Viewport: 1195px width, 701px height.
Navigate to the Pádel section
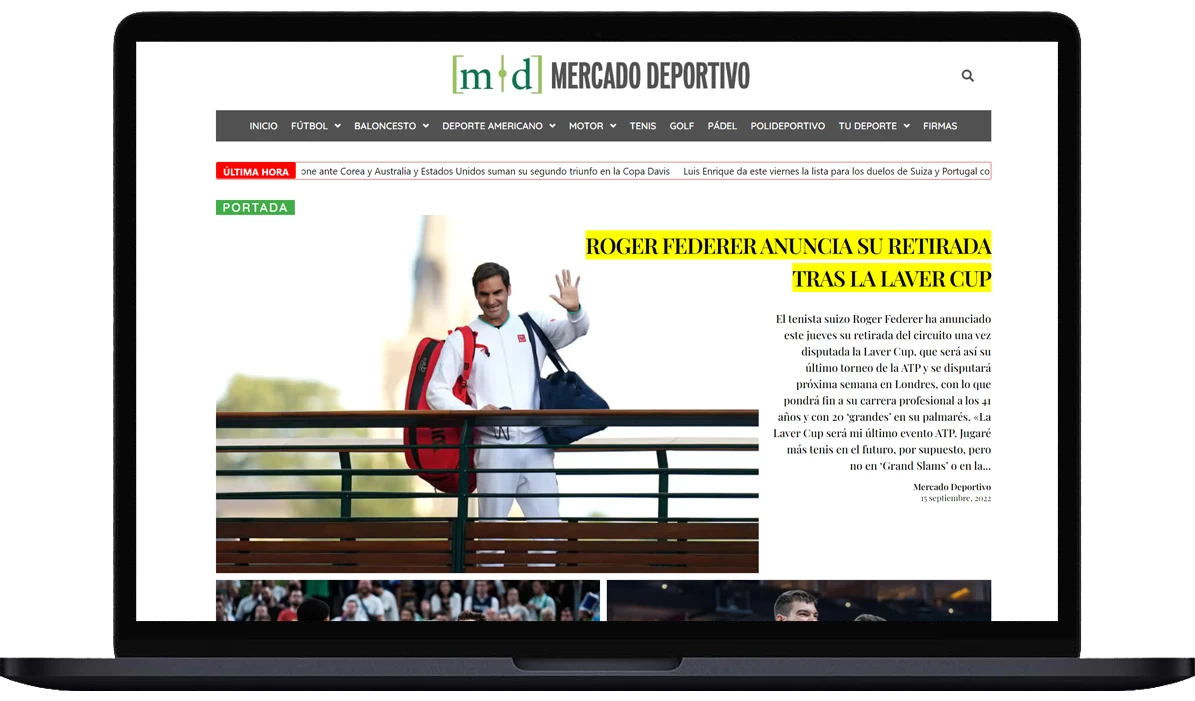[722, 126]
